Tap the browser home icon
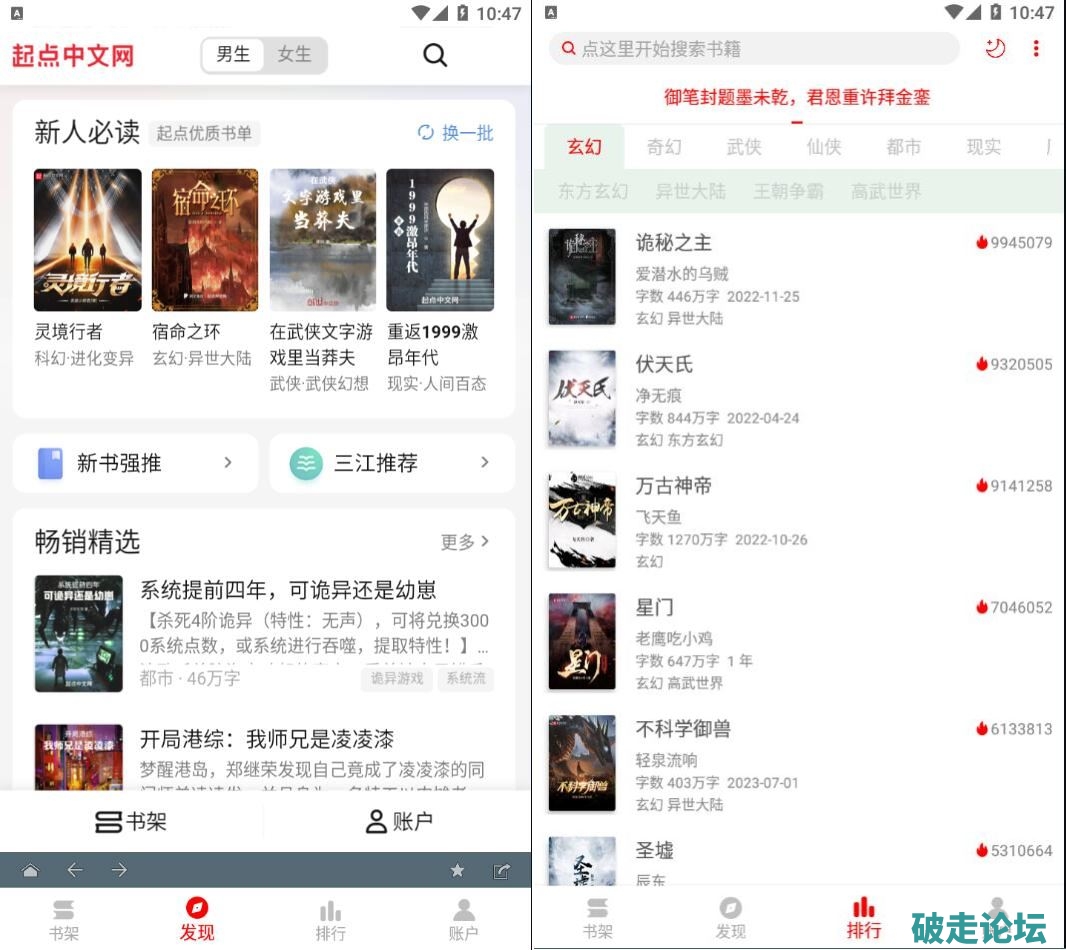Screen dimensions: 1066x950 coord(31,870)
